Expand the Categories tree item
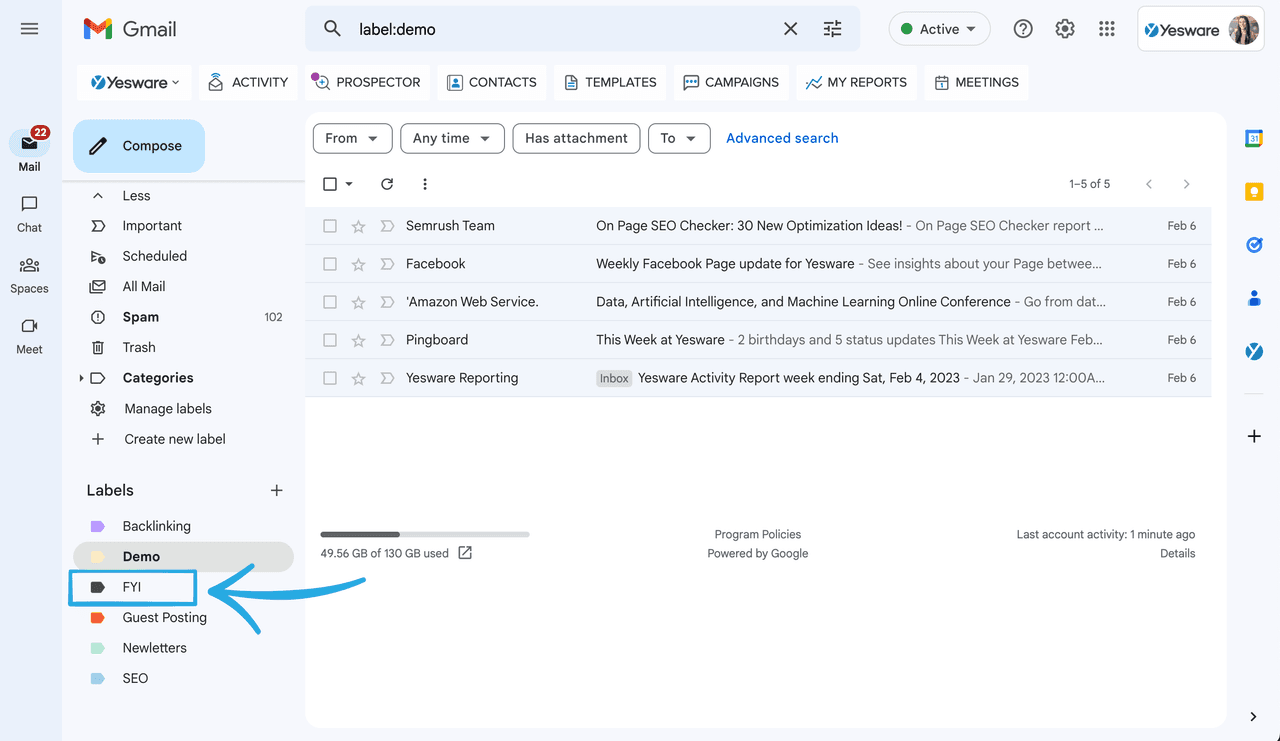This screenshot has width=1280, height=741. point(81,378)
